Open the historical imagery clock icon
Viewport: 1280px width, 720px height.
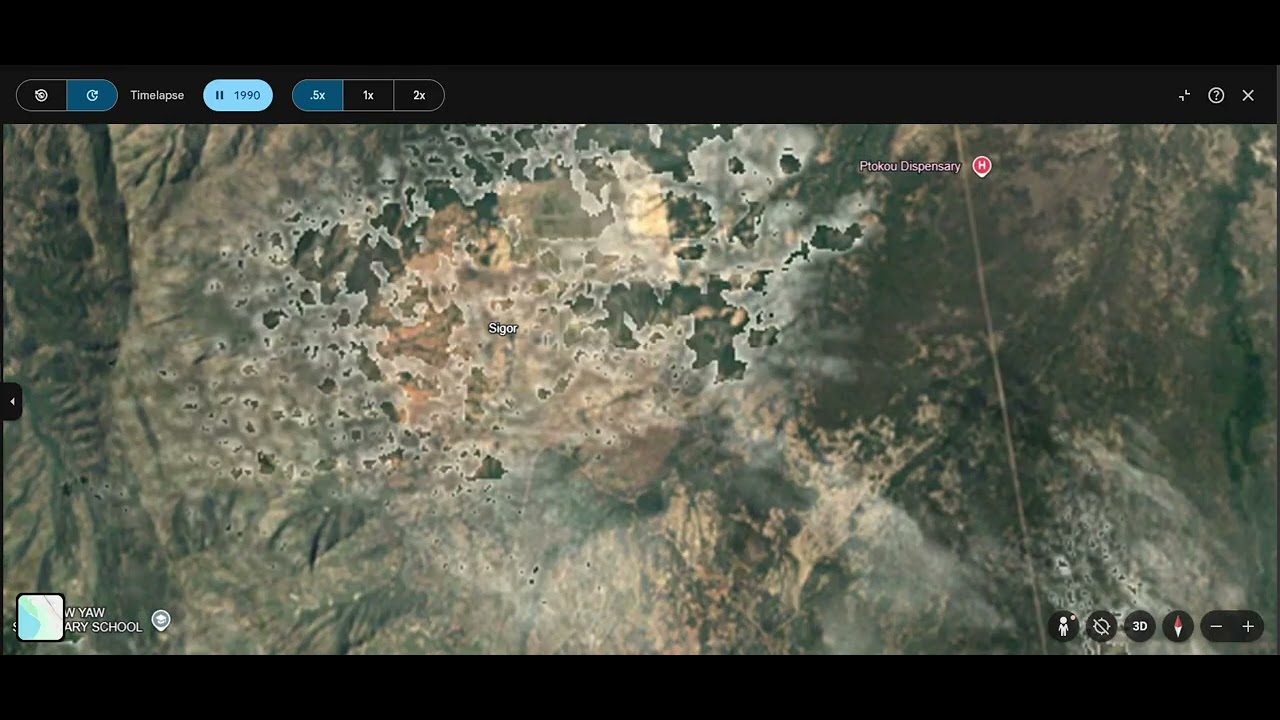[42, 95]
